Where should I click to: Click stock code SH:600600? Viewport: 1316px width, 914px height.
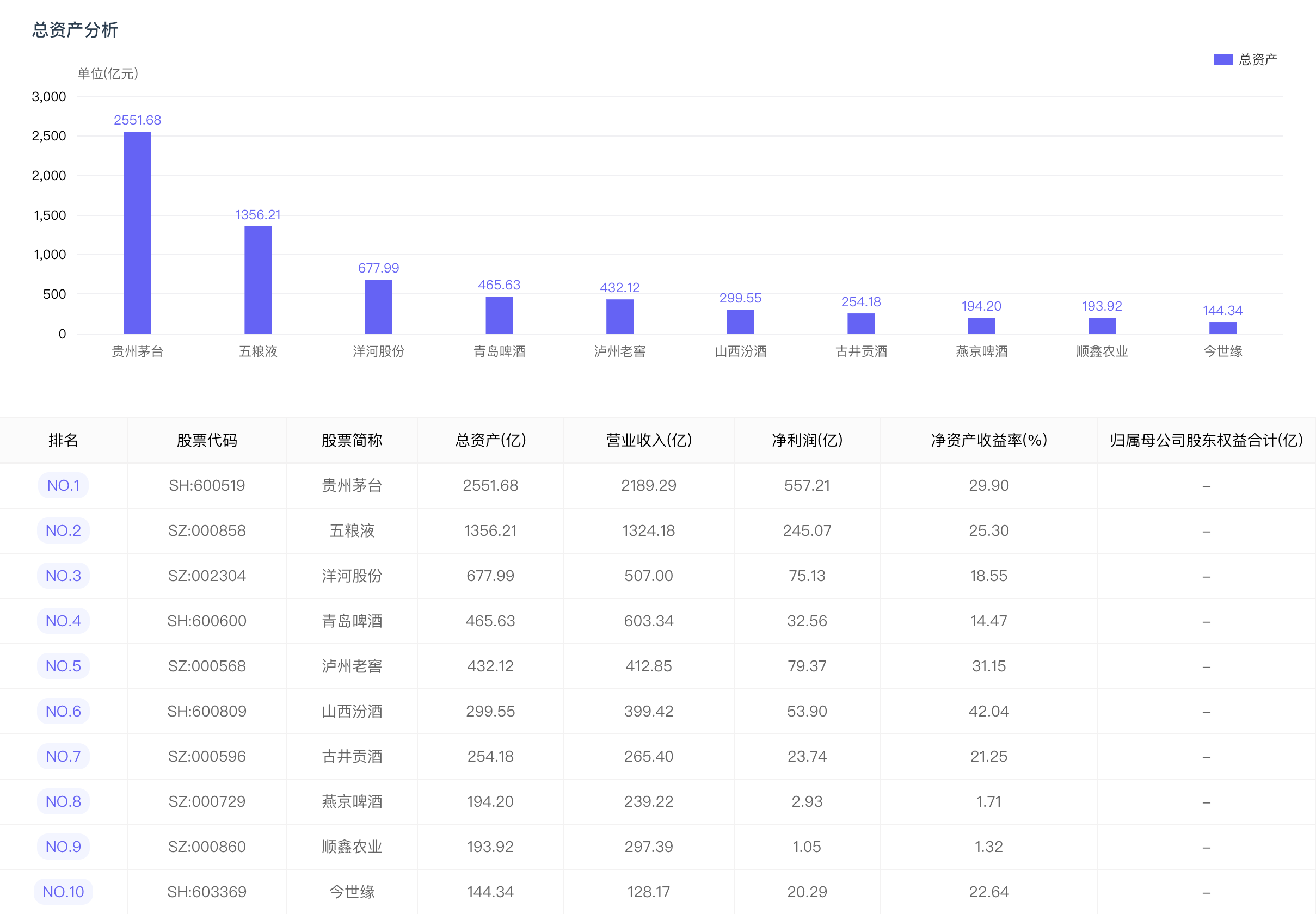207,621
